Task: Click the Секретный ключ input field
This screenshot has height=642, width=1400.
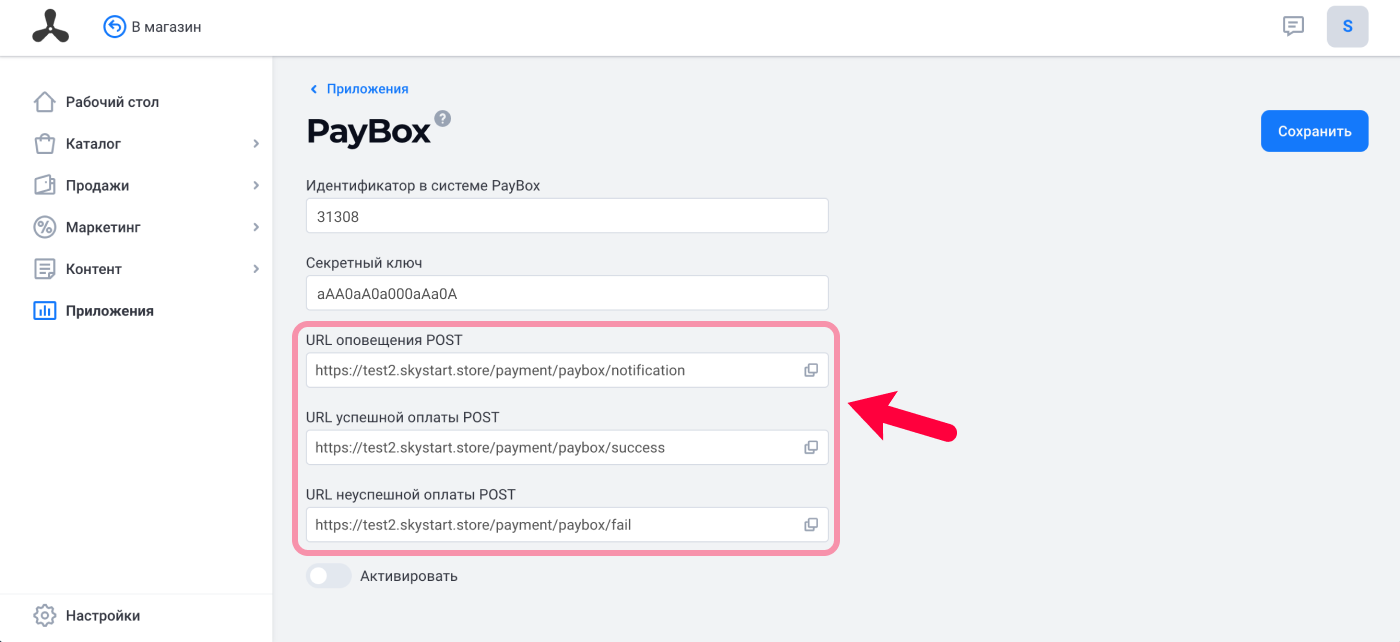Action: (x=567, y=293)
